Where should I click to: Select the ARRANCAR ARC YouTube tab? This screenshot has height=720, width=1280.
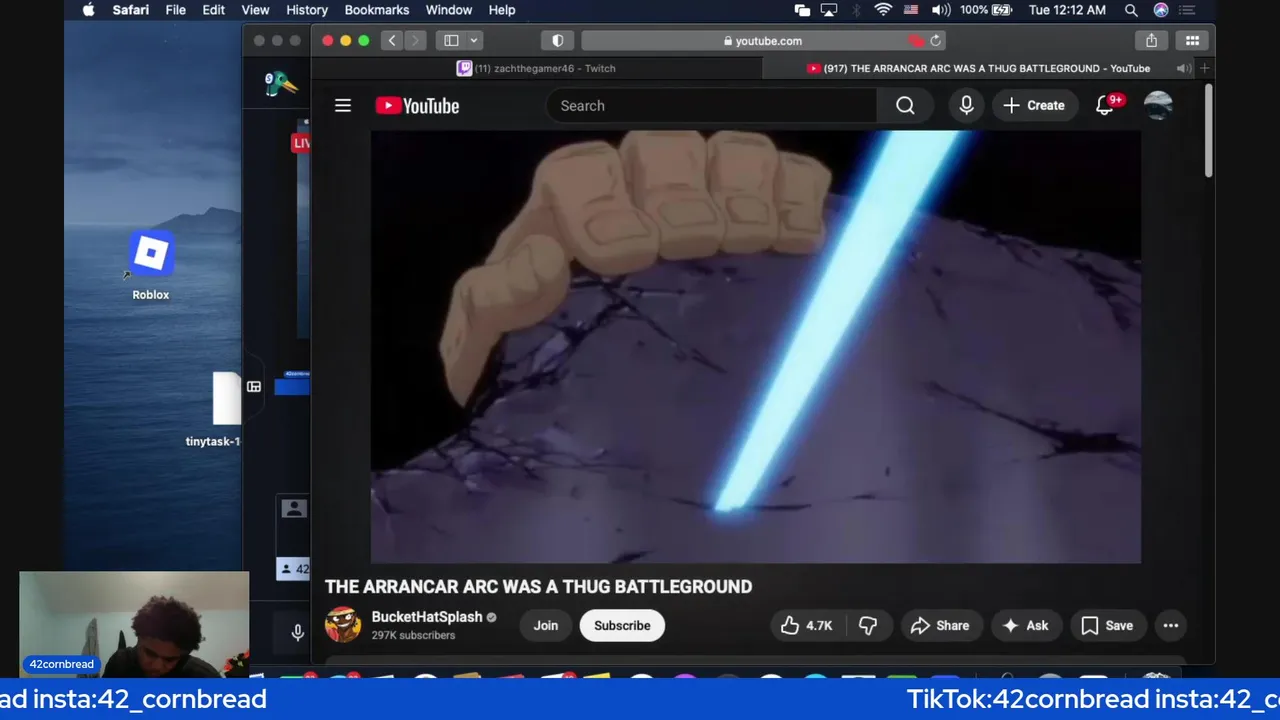click(x=978, y=68)
